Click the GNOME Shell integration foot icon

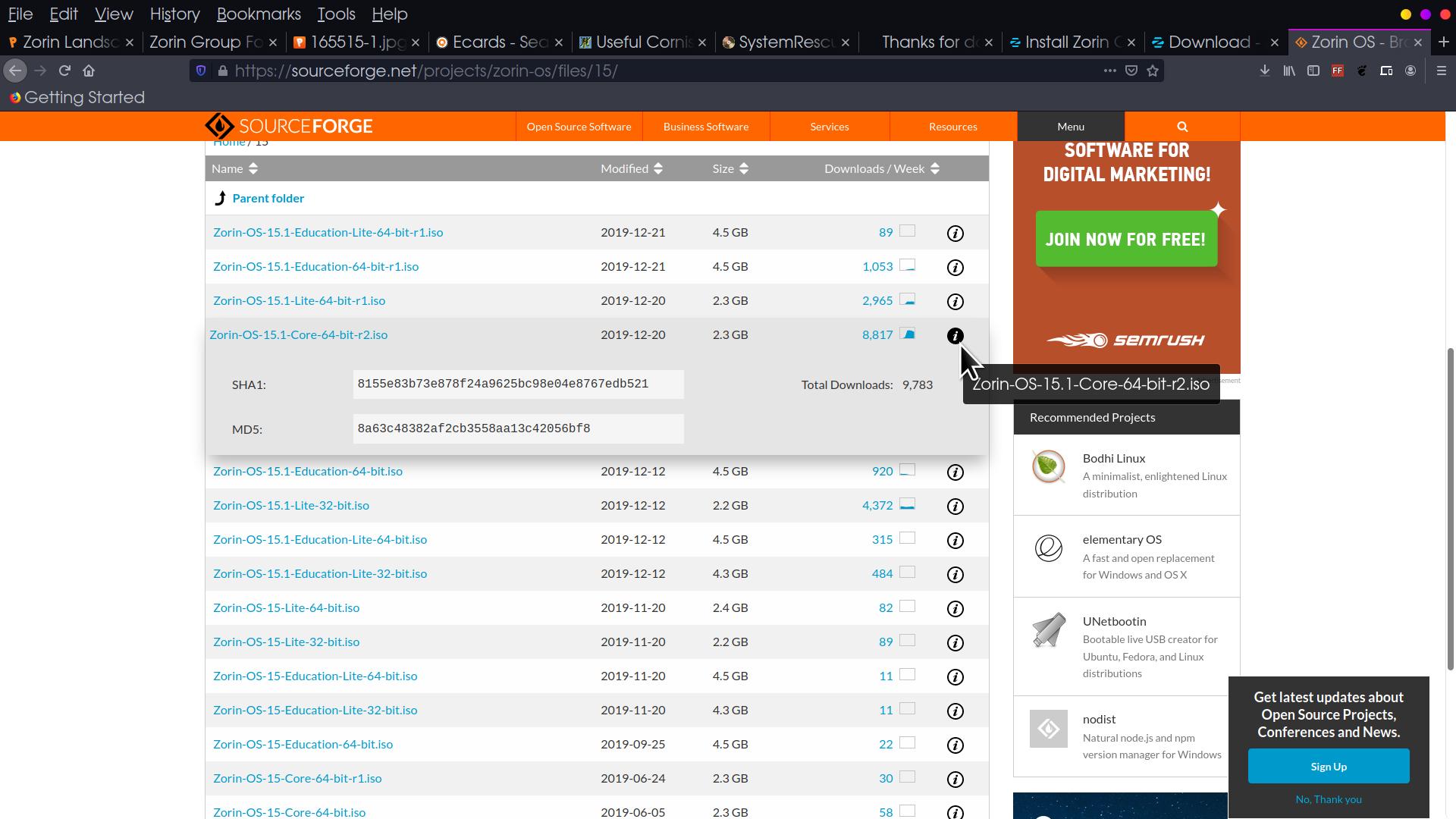(x=1362, y=71)
